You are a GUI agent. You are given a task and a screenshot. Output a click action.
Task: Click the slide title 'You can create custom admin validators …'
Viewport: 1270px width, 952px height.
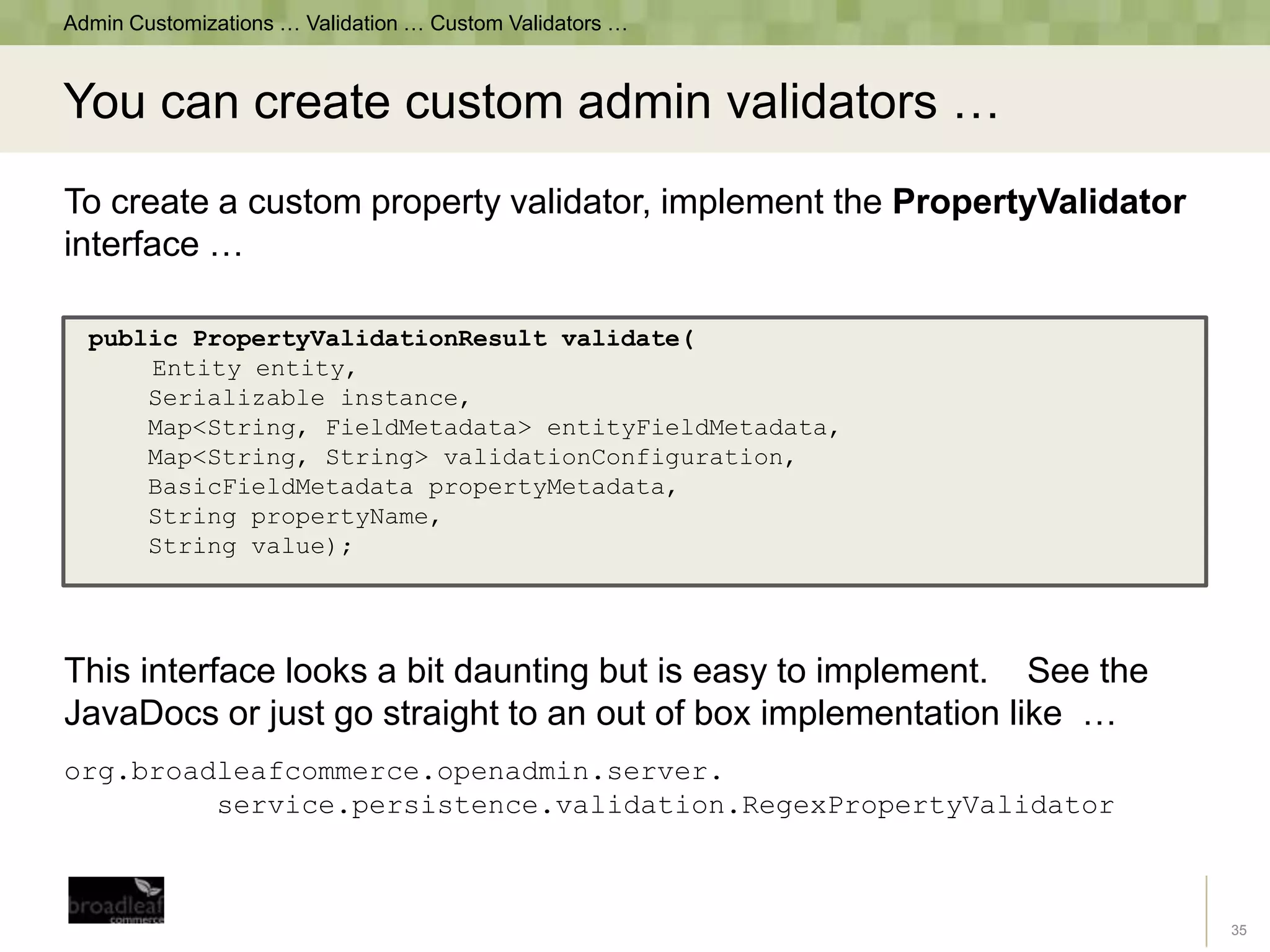click(531, 102)
